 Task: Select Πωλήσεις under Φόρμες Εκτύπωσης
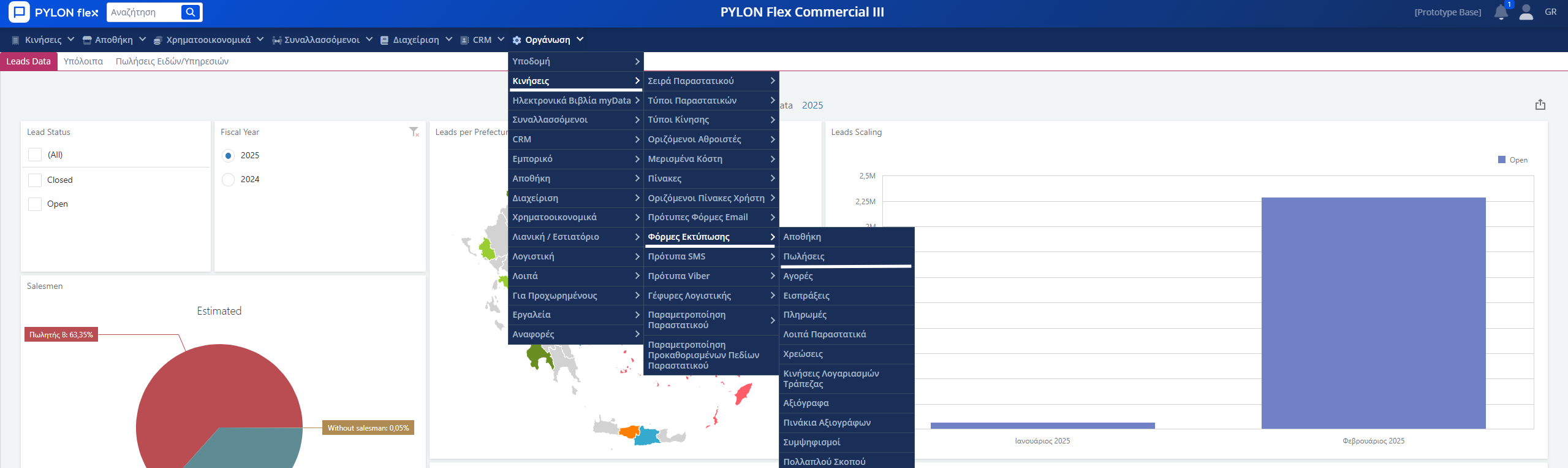point(846,256)
